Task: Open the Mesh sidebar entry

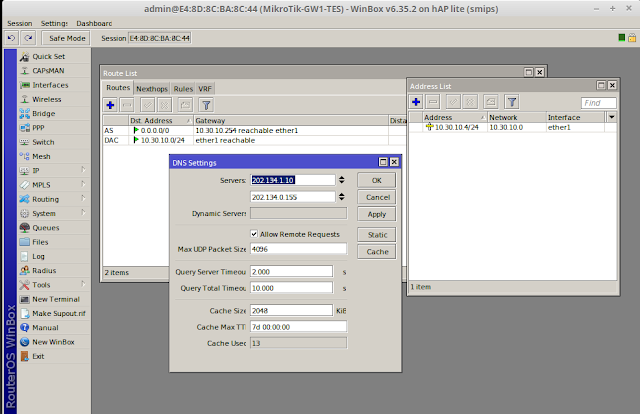Action: coord(41,156)
